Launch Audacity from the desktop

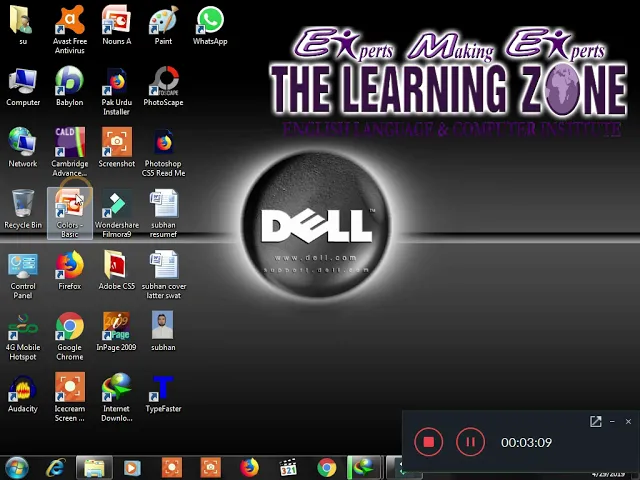pyautogui.click(x=23, y=393)
